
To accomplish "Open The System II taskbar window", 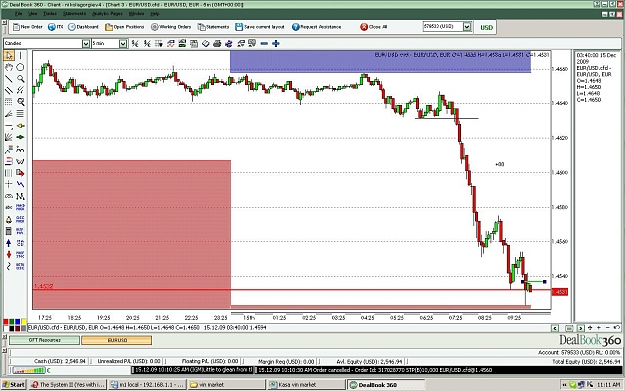I will (67, 385).
